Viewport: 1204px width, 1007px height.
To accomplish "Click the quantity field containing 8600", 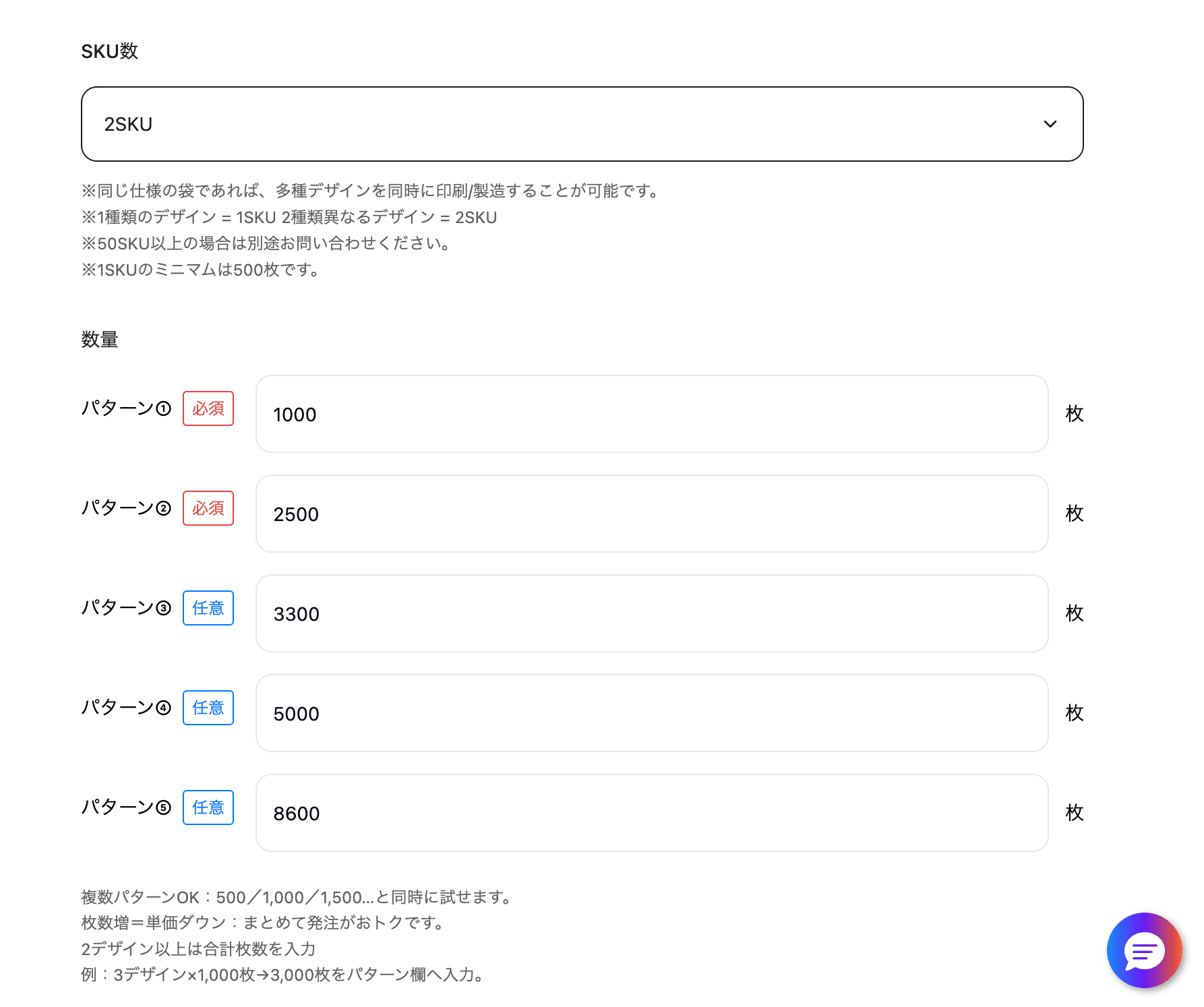I will (651, 813).
